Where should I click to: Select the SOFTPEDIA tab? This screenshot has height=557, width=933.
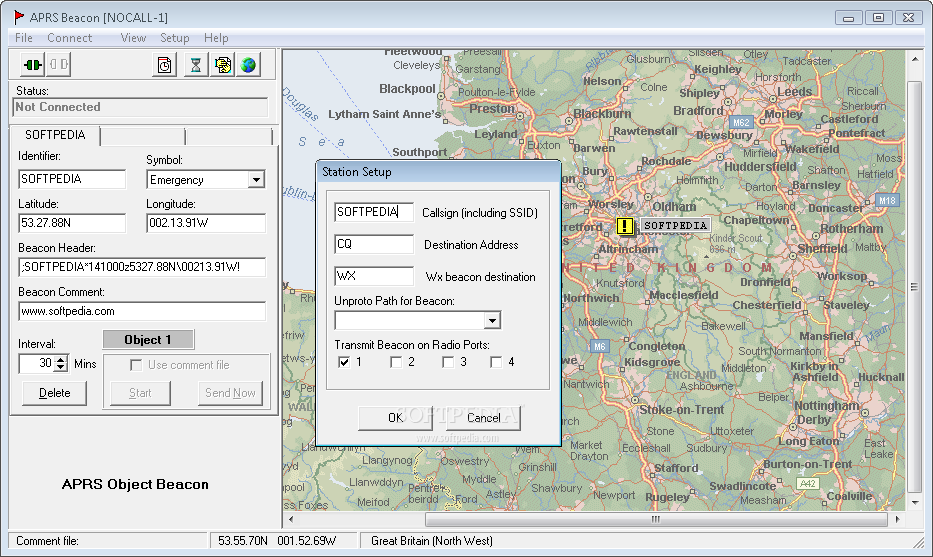click(x=55, y=135)
